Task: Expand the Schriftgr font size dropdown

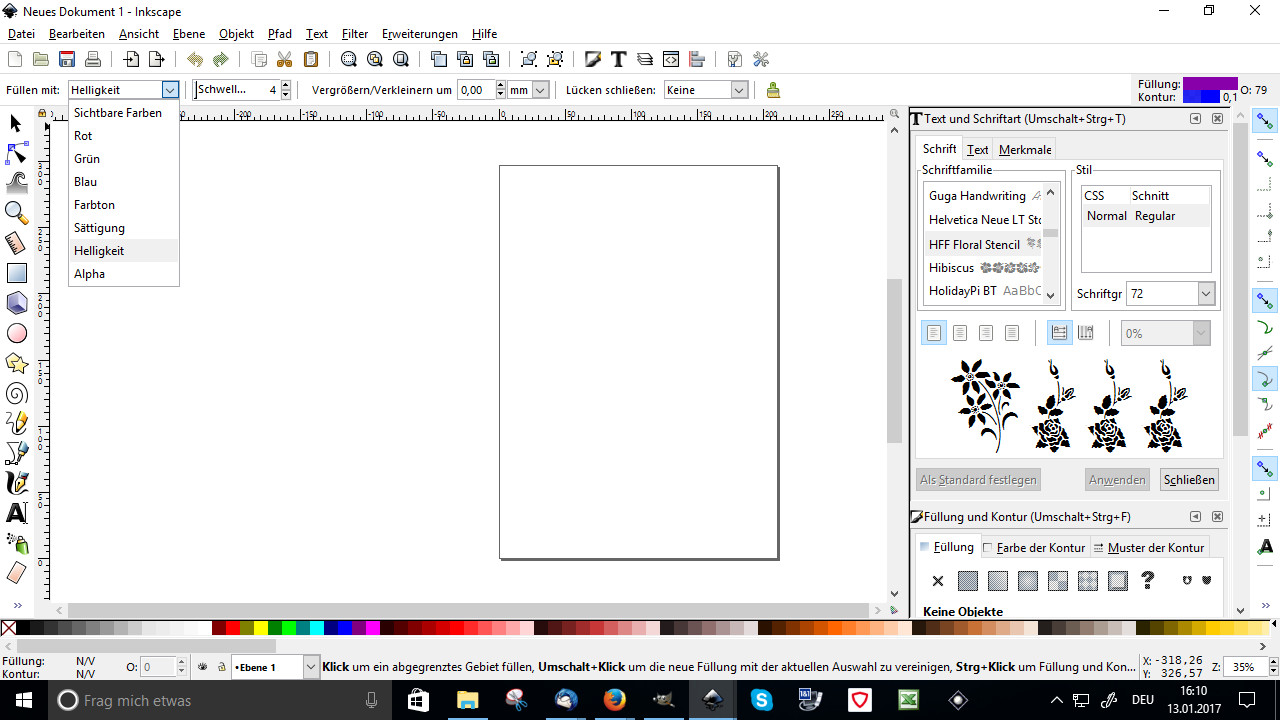Action: [x=1205, y=294]
